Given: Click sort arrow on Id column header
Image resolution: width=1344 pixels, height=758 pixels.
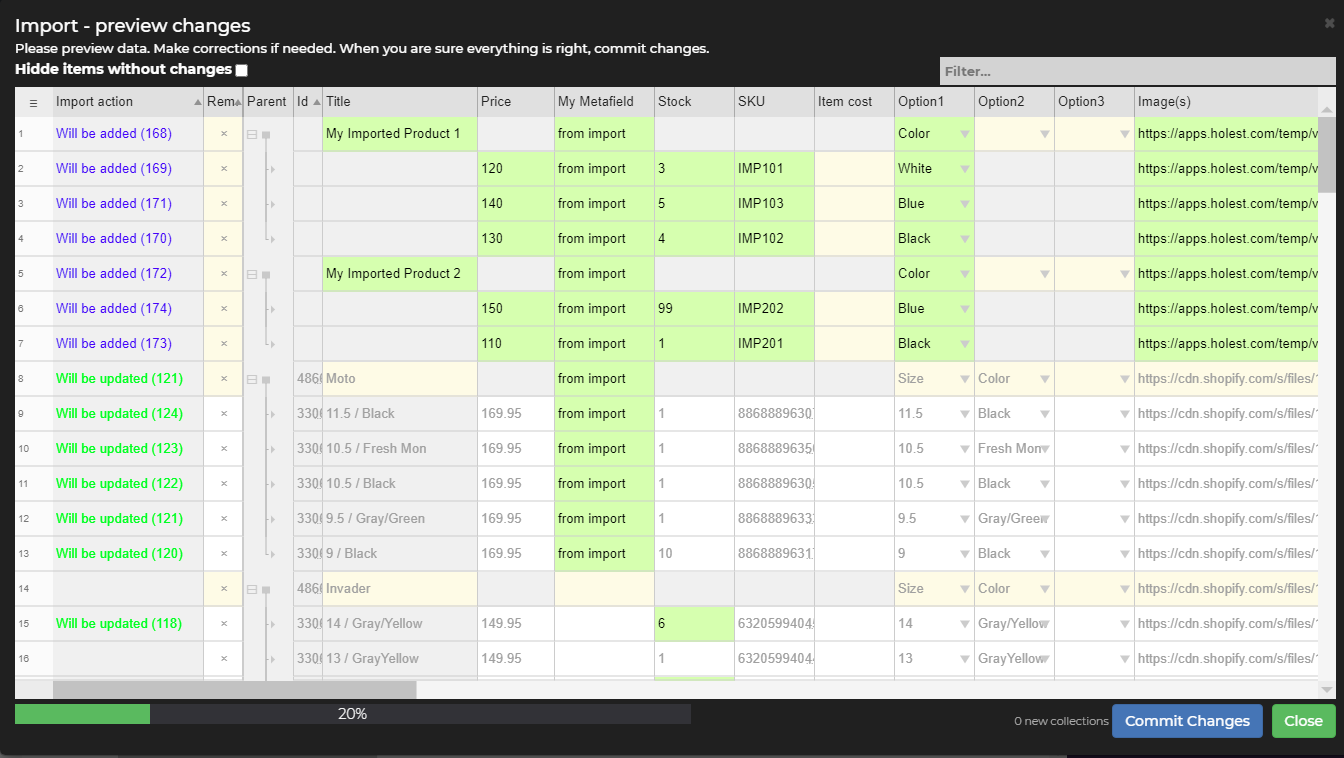Looking at the screenshot, I should pyautogui.click(x=316, y=102).
